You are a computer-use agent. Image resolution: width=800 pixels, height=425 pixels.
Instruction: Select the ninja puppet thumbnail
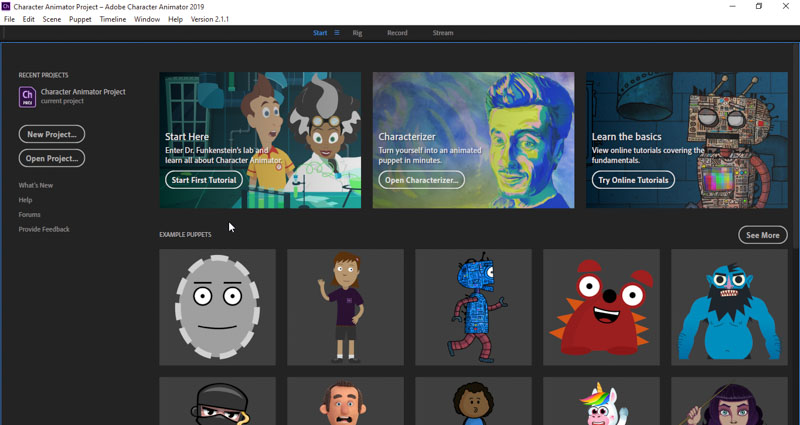click(217, 401)
